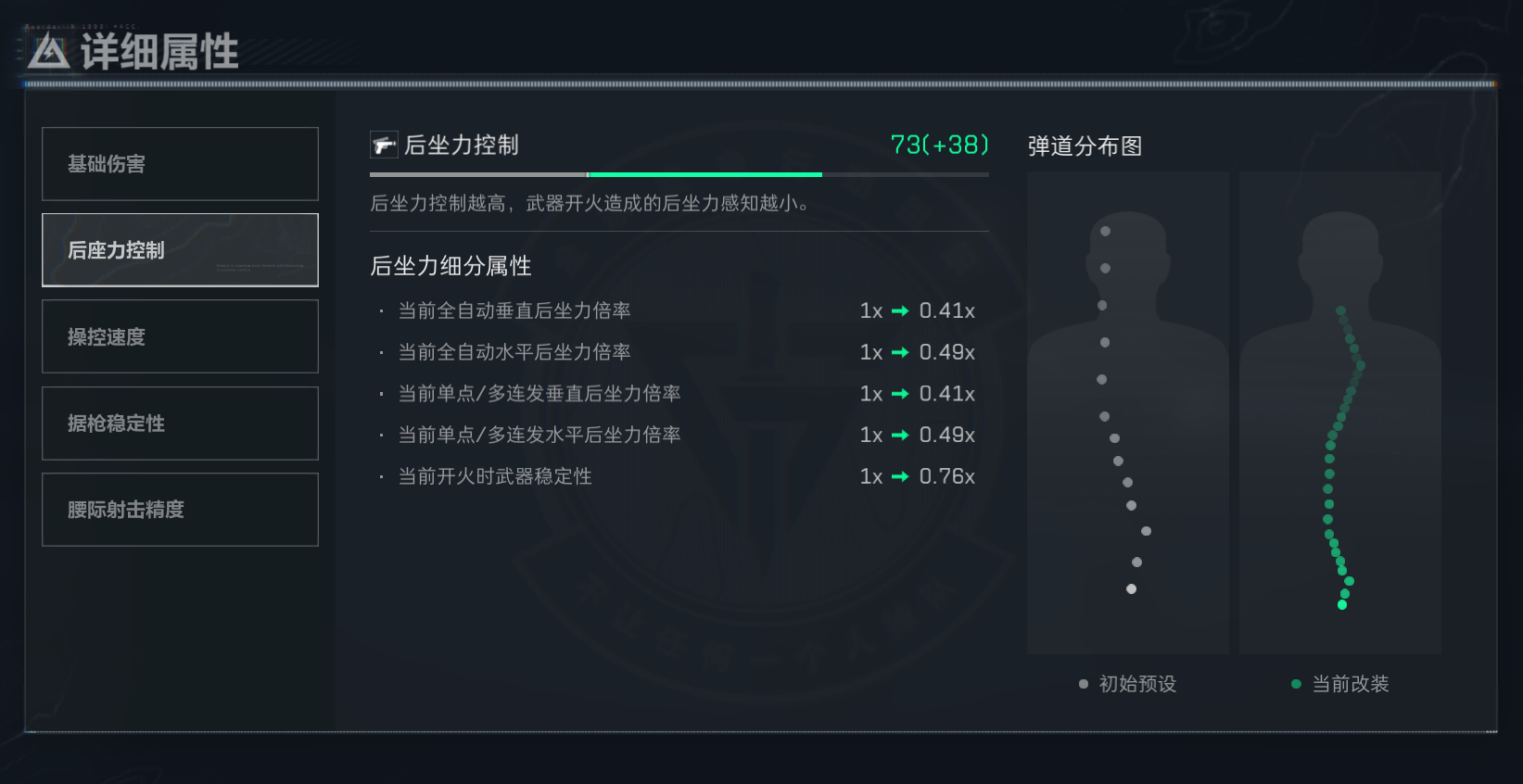1523x784 pixels.
Task: Click the triangle logo beside 详细属性
Action: coord(48,52)
